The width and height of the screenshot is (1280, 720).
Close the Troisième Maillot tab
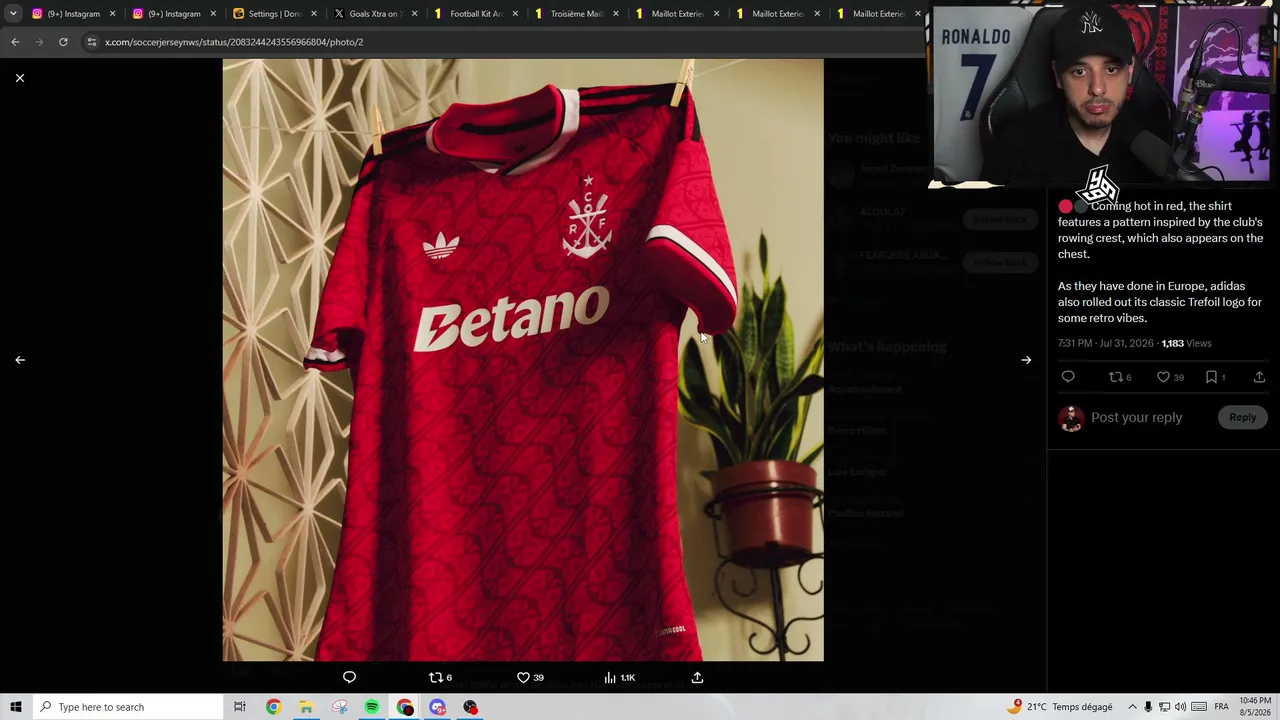[x=616, y=14]
